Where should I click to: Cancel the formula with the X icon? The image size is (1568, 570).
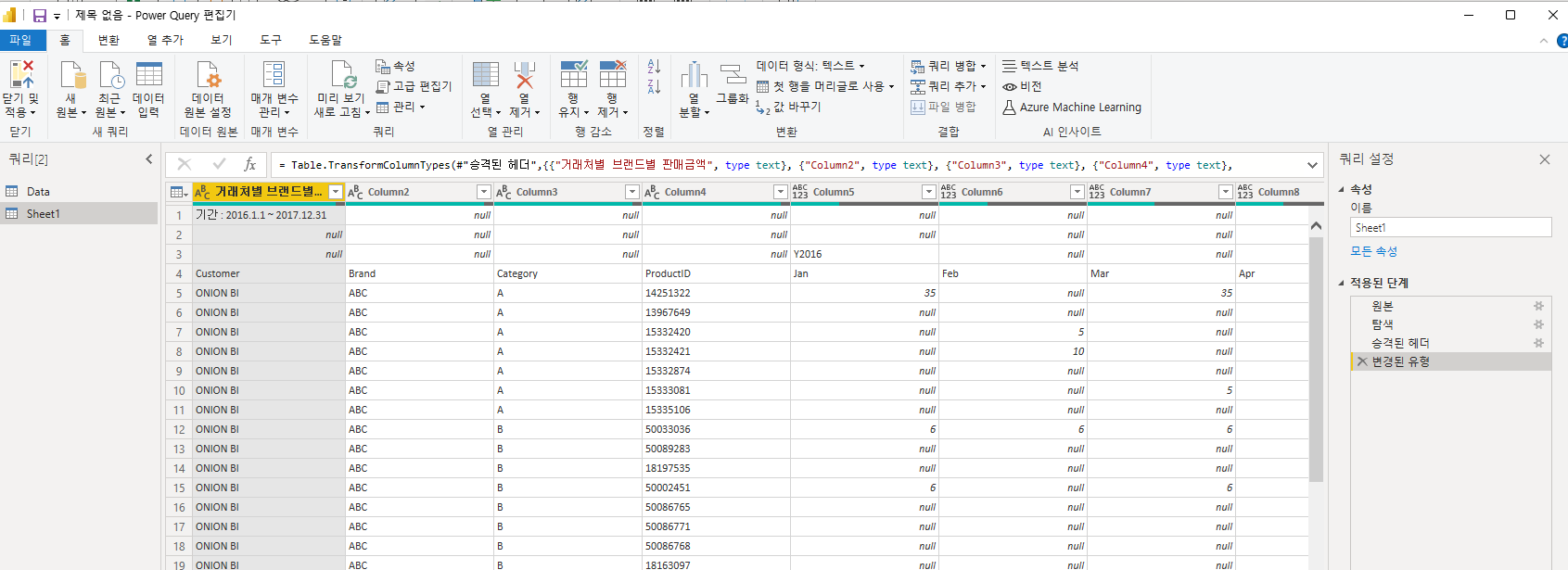click(x=185, y=164)
